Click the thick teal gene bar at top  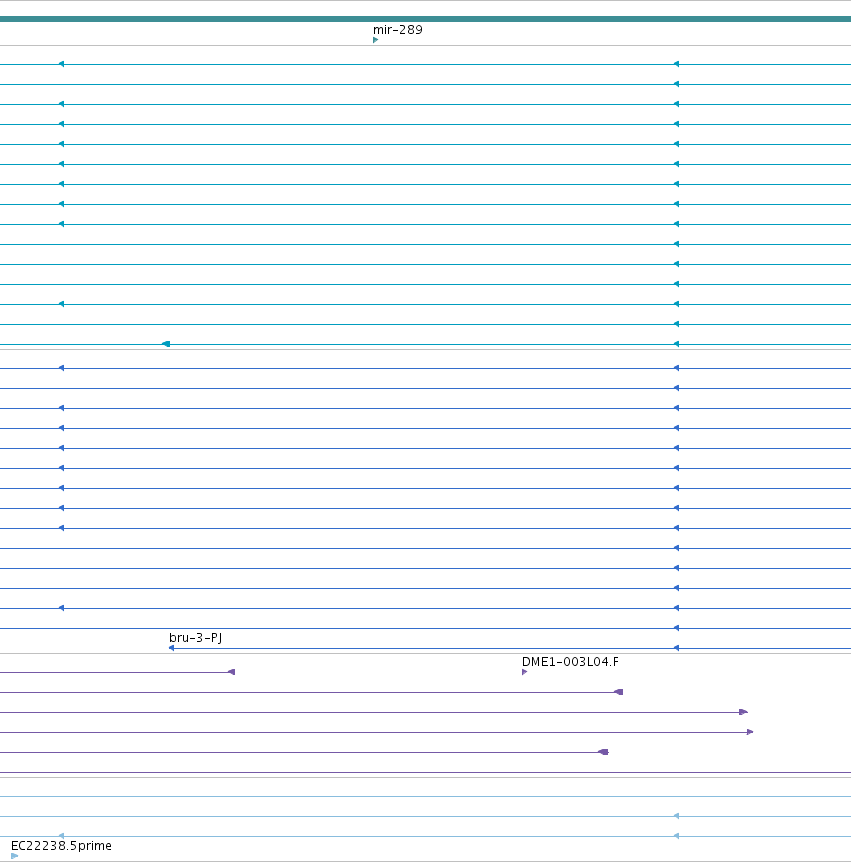[426, 19]
